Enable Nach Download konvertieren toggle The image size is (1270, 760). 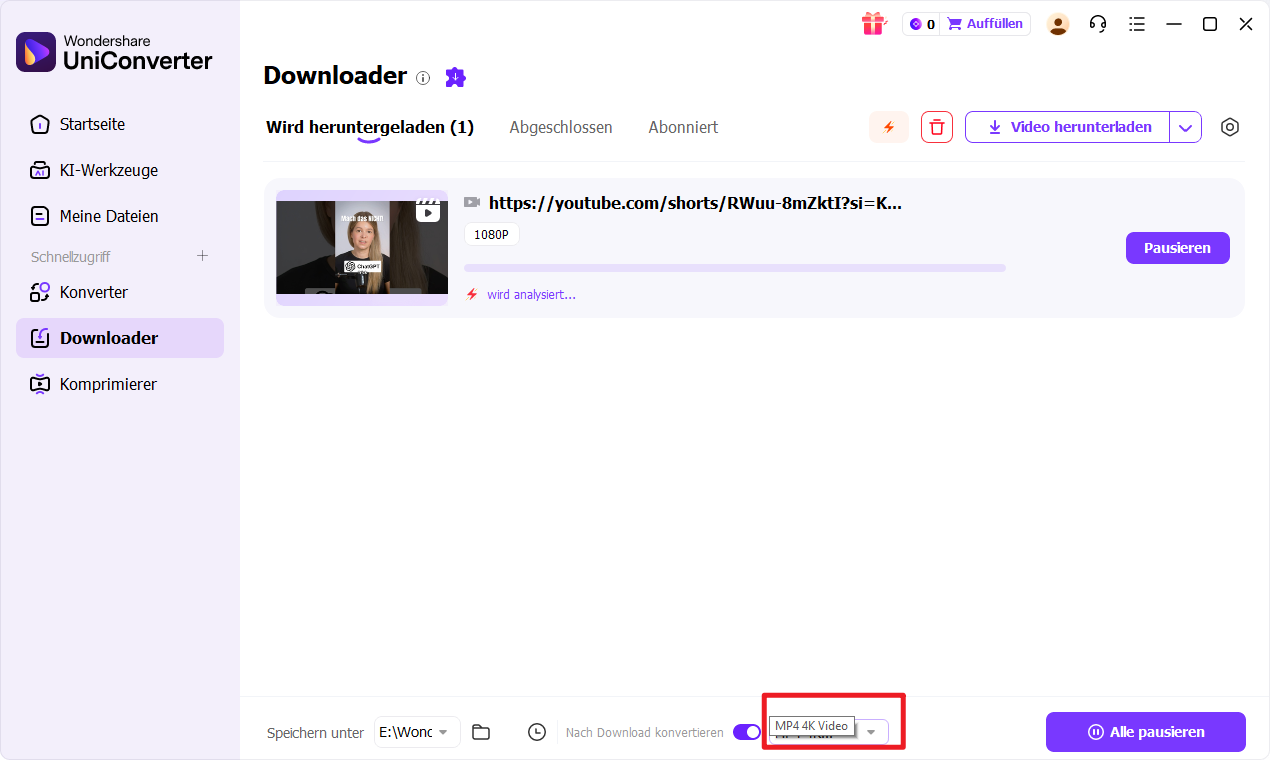pyautogui.click(x=746, y=732)
